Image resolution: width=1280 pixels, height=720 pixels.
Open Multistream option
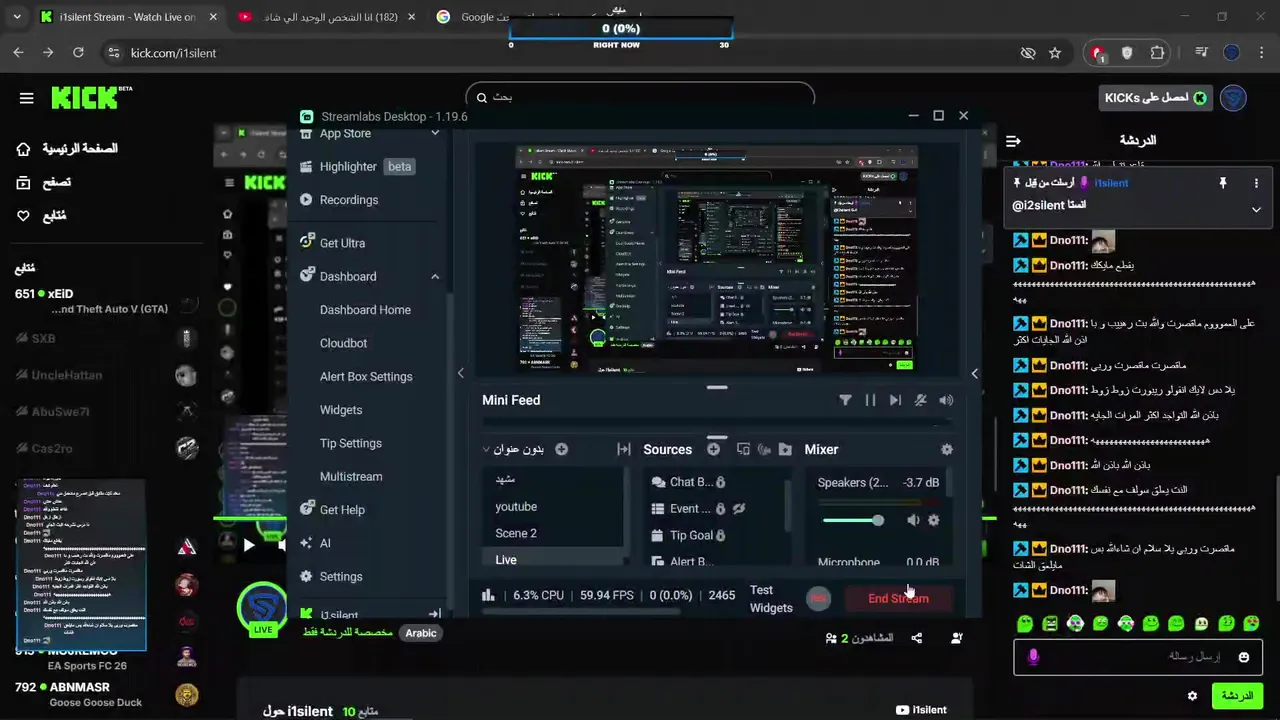pos(351,477)
